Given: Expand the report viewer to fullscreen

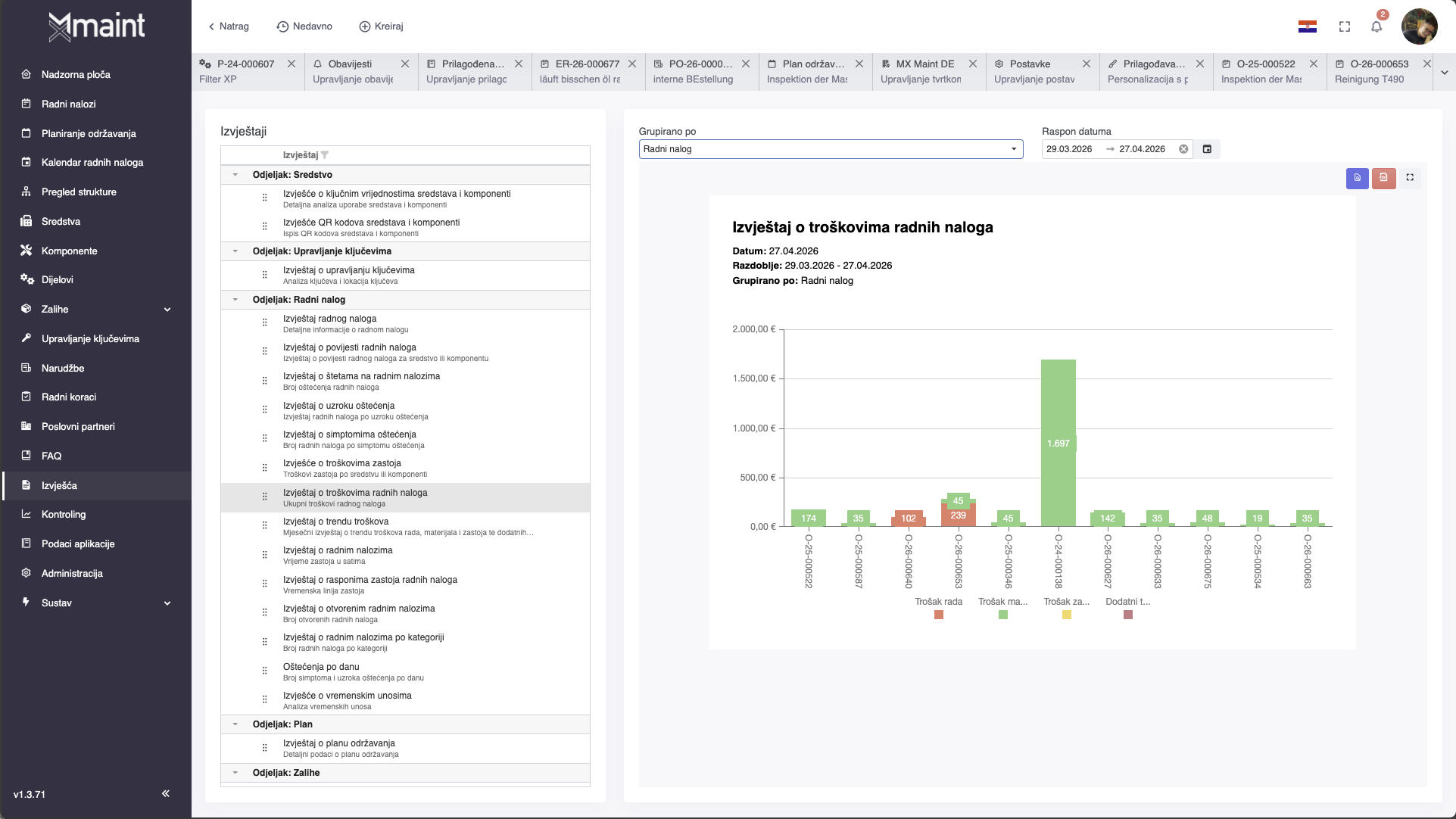Looking at the screenshot, I should pos(1410,178).
